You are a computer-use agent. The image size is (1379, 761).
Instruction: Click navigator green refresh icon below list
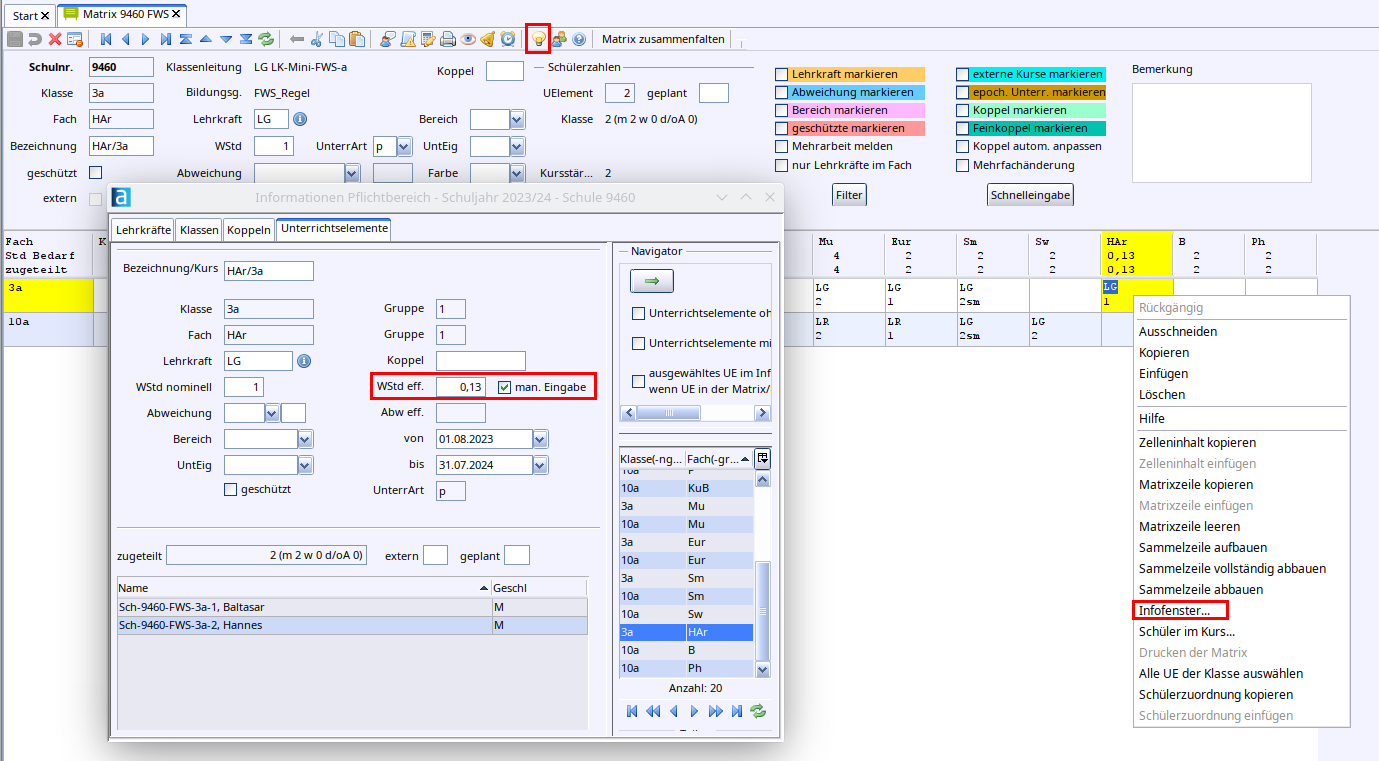click(x=758, y=711)
